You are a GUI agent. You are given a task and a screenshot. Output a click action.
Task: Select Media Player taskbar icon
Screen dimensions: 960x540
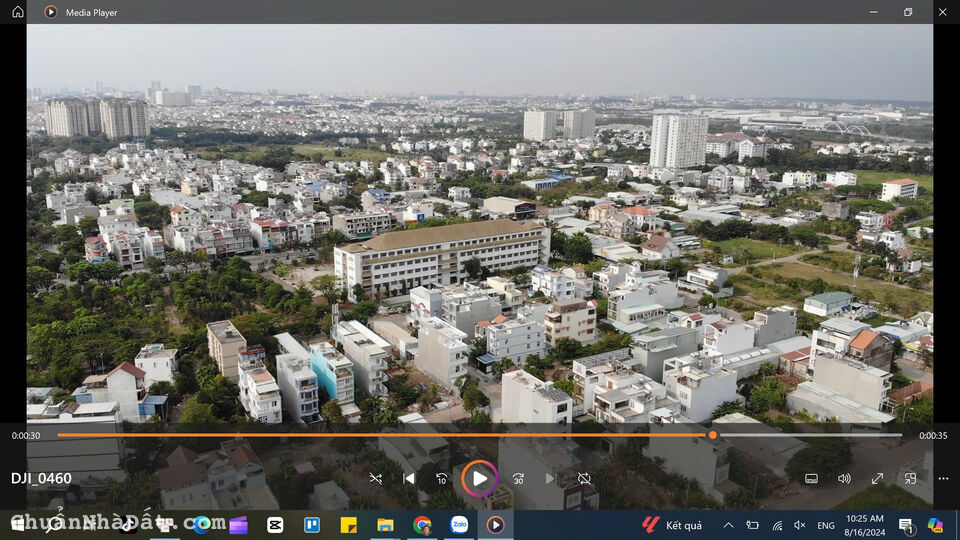click(495, 525)
